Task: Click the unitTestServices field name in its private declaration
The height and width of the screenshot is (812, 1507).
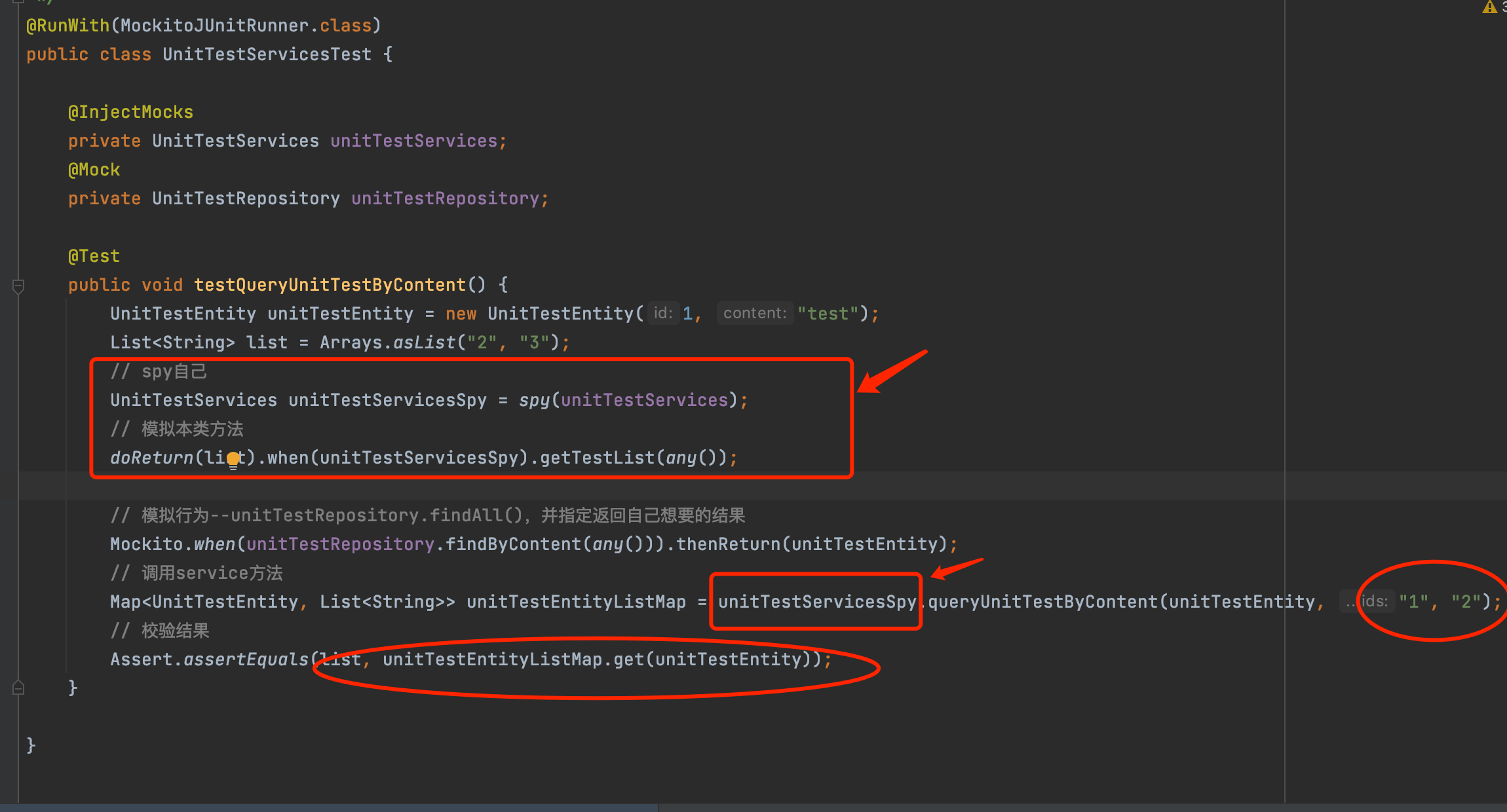Action: pos(413,141)
